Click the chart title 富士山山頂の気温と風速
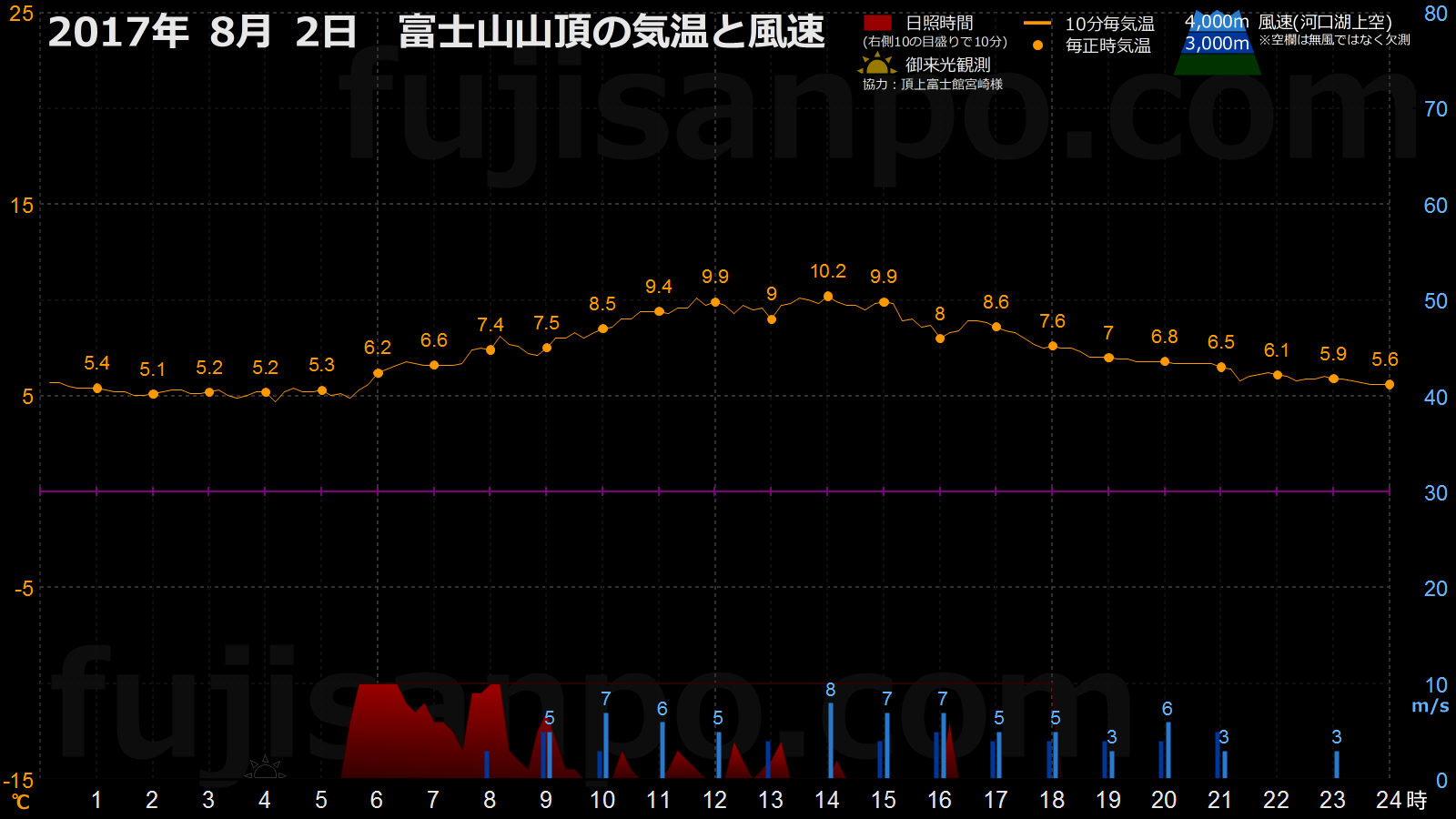 click(612, 32)
